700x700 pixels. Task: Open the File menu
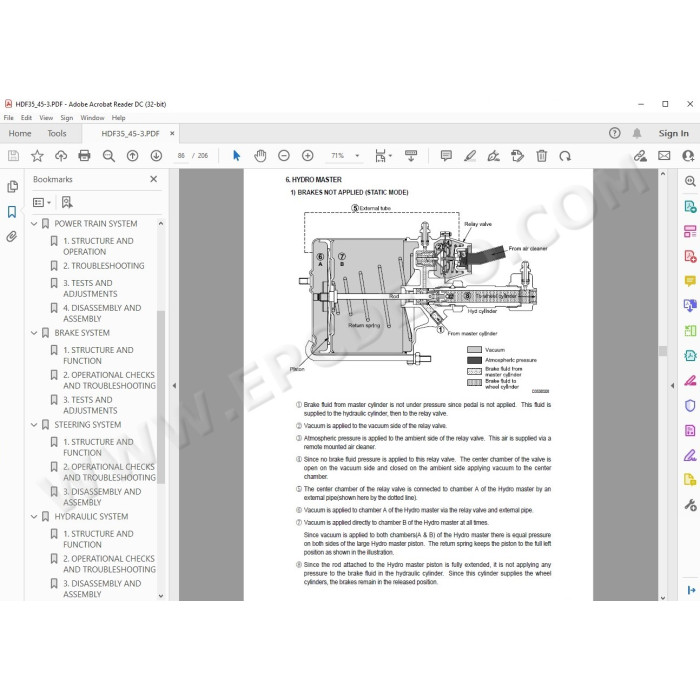coord(8,118)
